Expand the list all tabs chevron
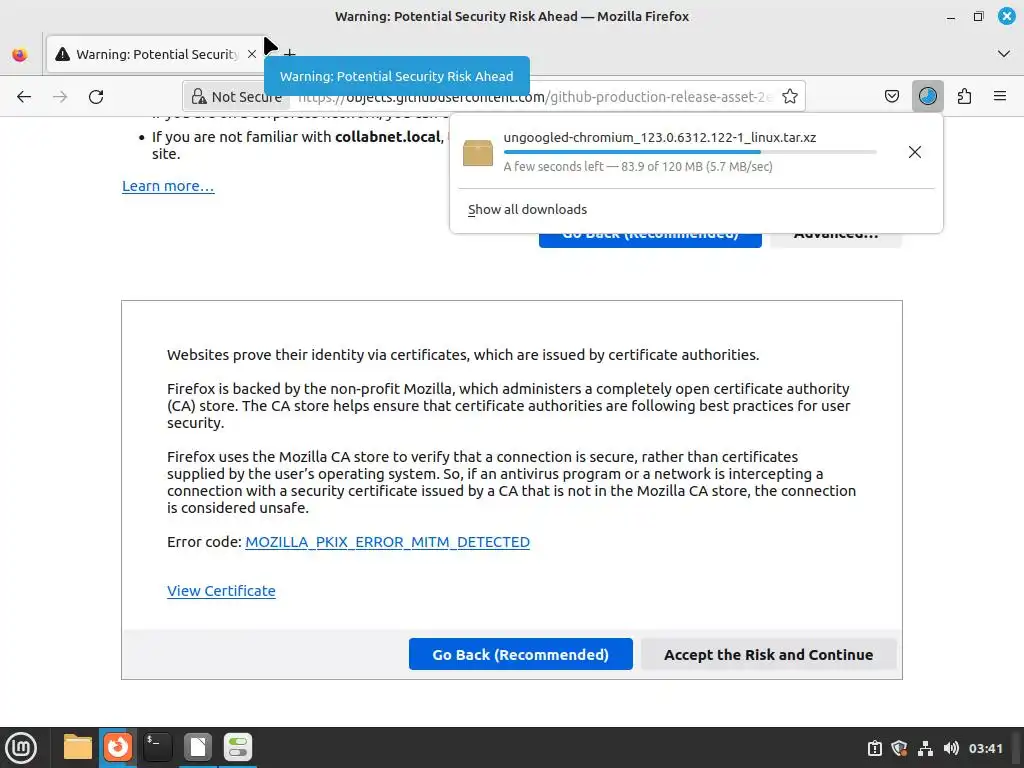The height and width of the screenshot is (768, 1024). pyautogui.click(x=1004, y=54)
